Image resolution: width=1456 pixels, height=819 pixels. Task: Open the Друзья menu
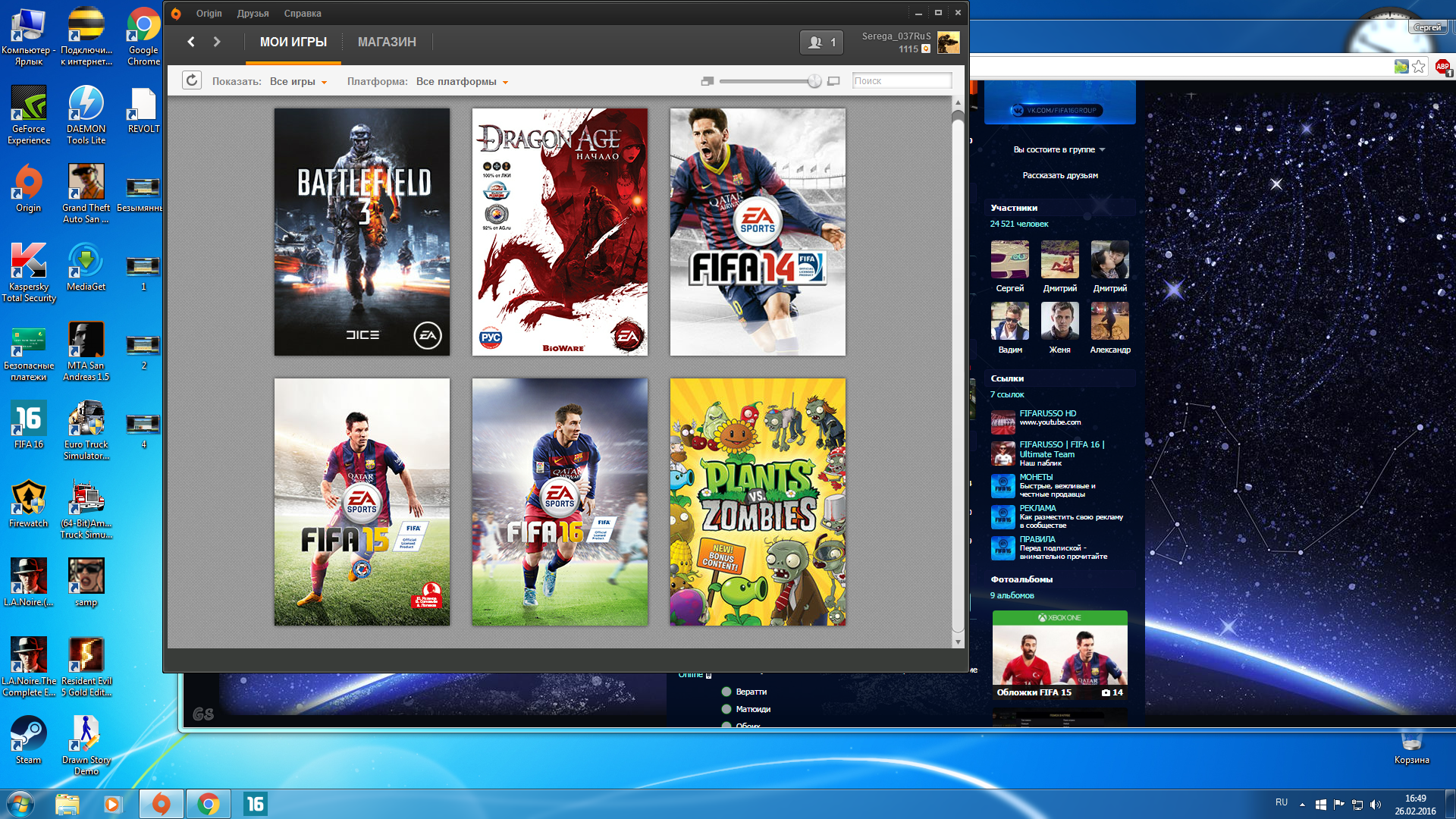coord(253,13)
